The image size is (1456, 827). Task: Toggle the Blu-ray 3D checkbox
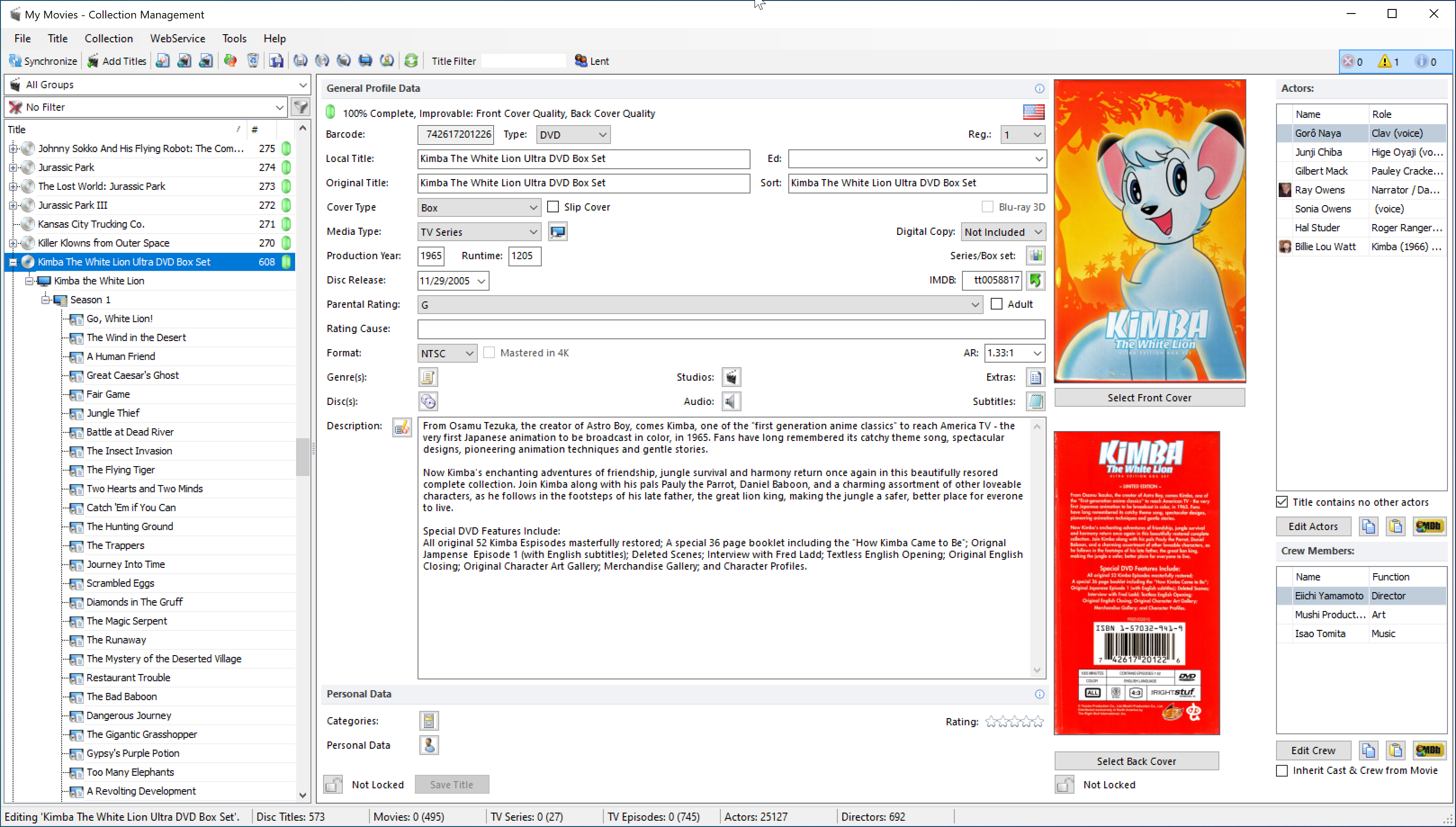[x=988, y=207]
